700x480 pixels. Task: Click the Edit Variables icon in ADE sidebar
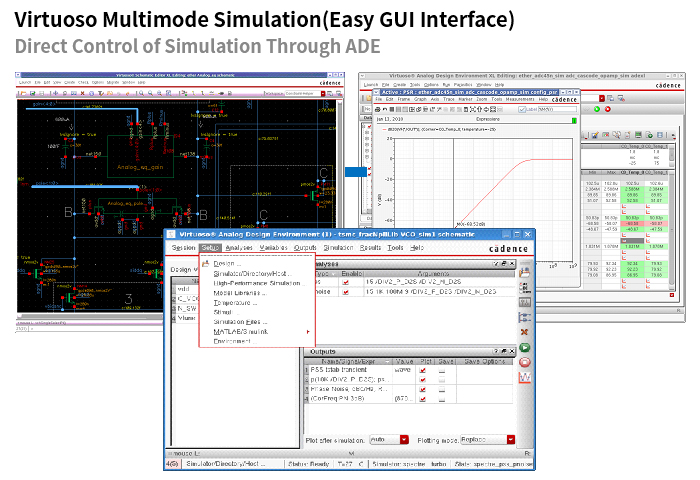[x=525, y=302]
